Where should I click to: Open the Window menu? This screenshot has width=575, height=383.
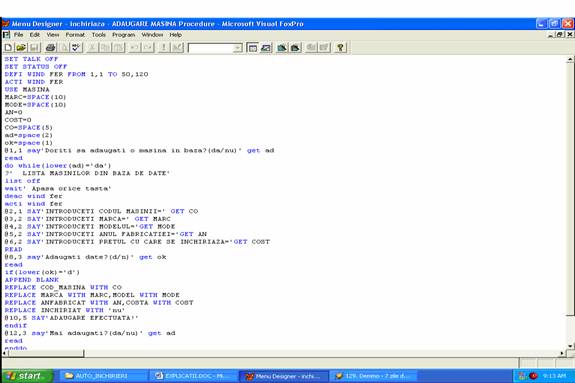click(152, 35)
